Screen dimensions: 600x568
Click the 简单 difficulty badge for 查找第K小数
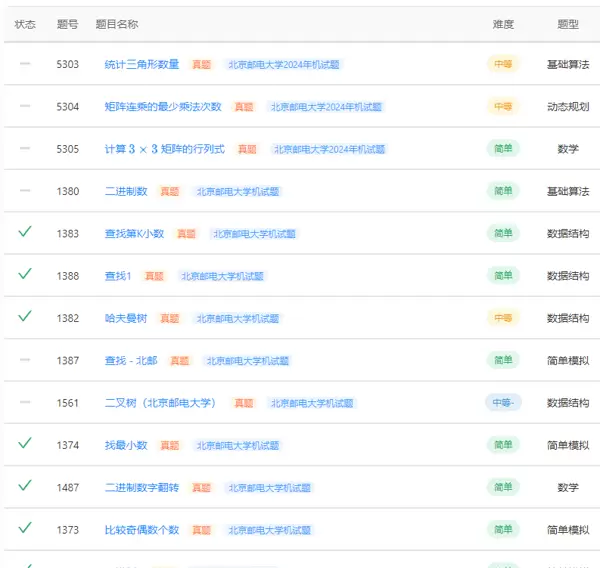point(503,233)
